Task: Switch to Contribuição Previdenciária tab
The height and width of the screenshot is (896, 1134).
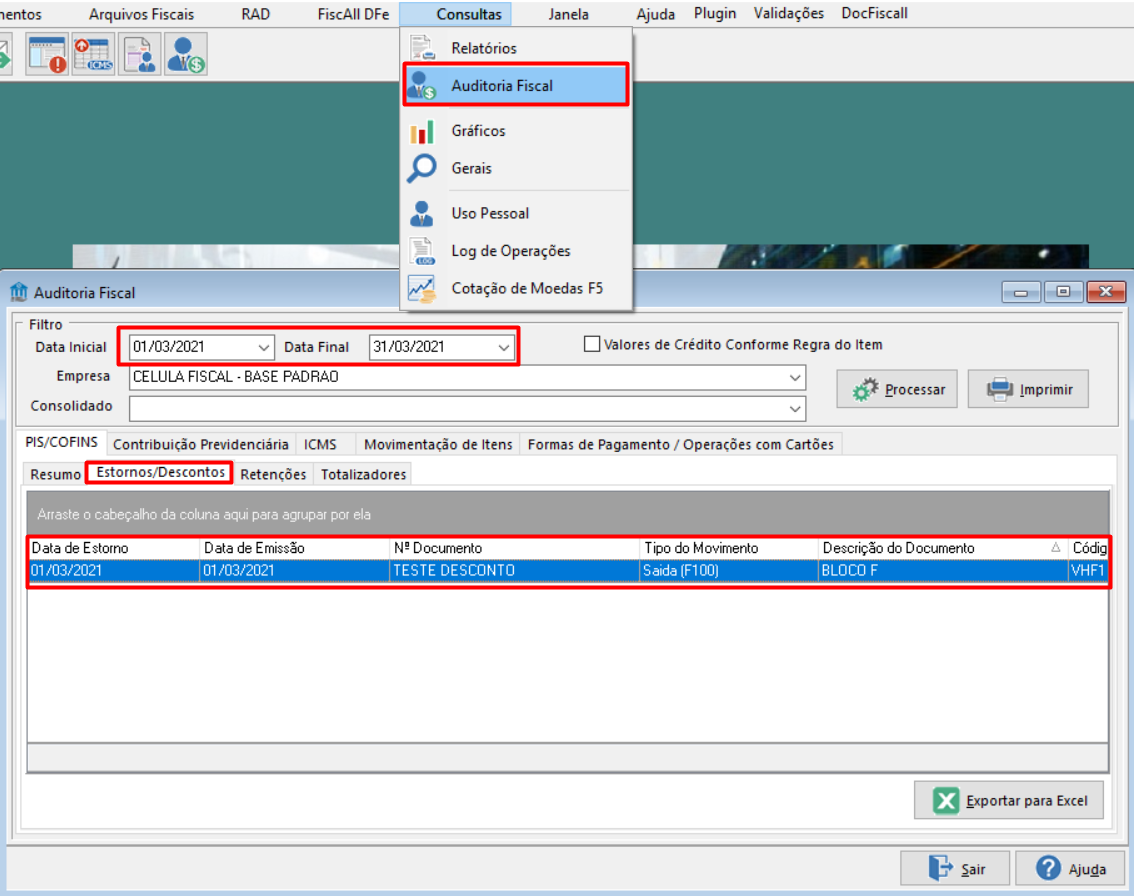Action: click(200, 444)
